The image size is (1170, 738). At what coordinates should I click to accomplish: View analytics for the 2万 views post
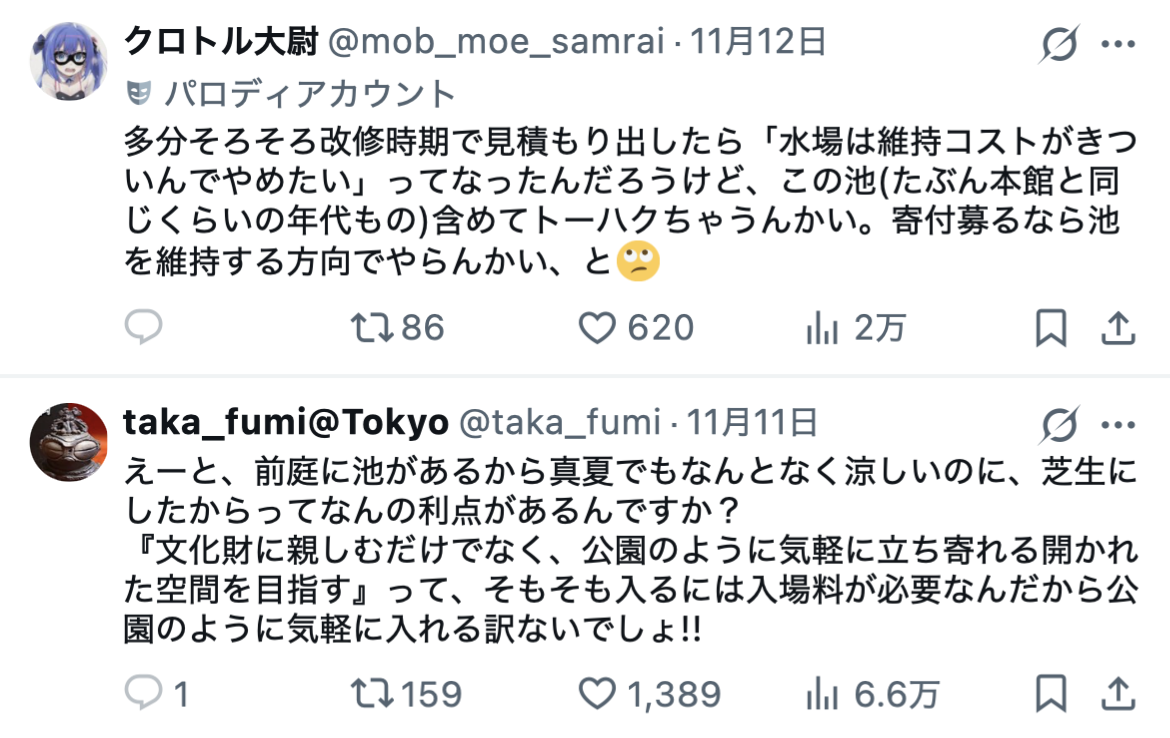[x=822, y=327]
